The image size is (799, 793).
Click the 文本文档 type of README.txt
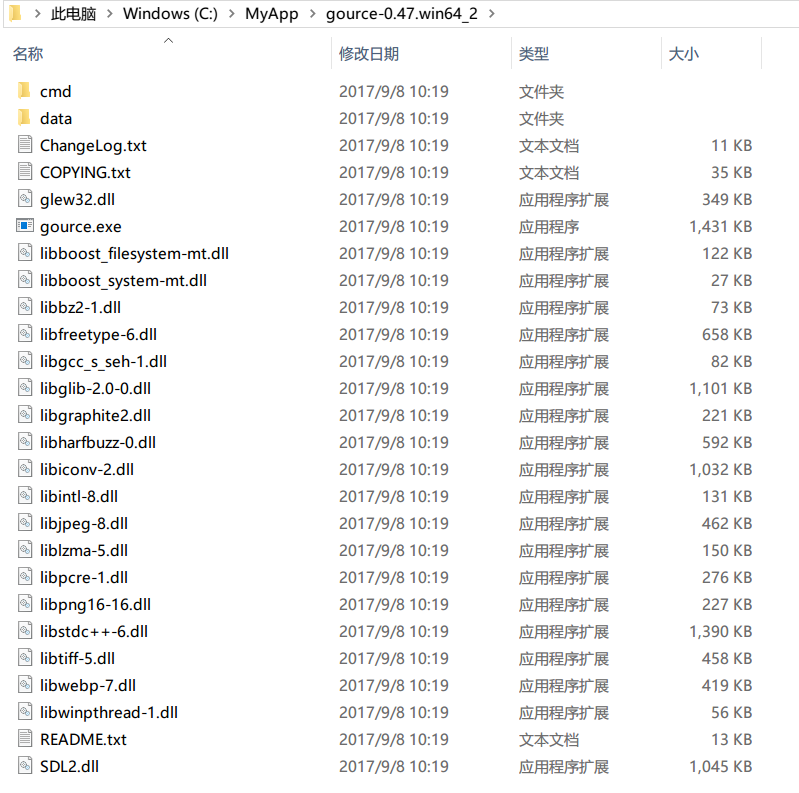(x=549, y=739)
